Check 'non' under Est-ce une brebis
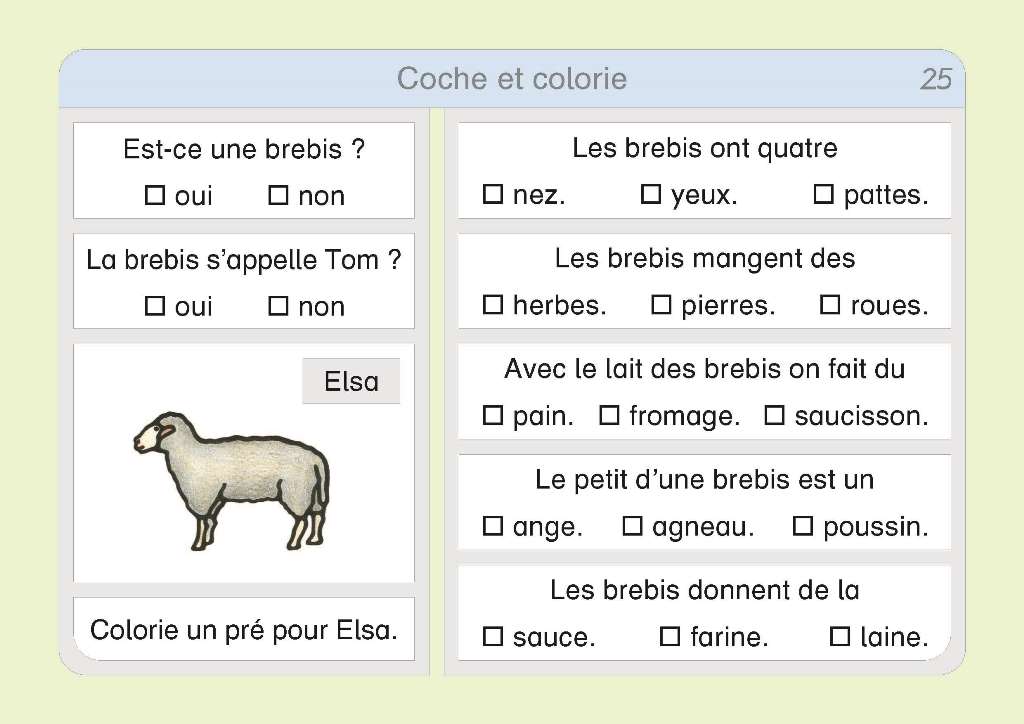 click(278, 195)
